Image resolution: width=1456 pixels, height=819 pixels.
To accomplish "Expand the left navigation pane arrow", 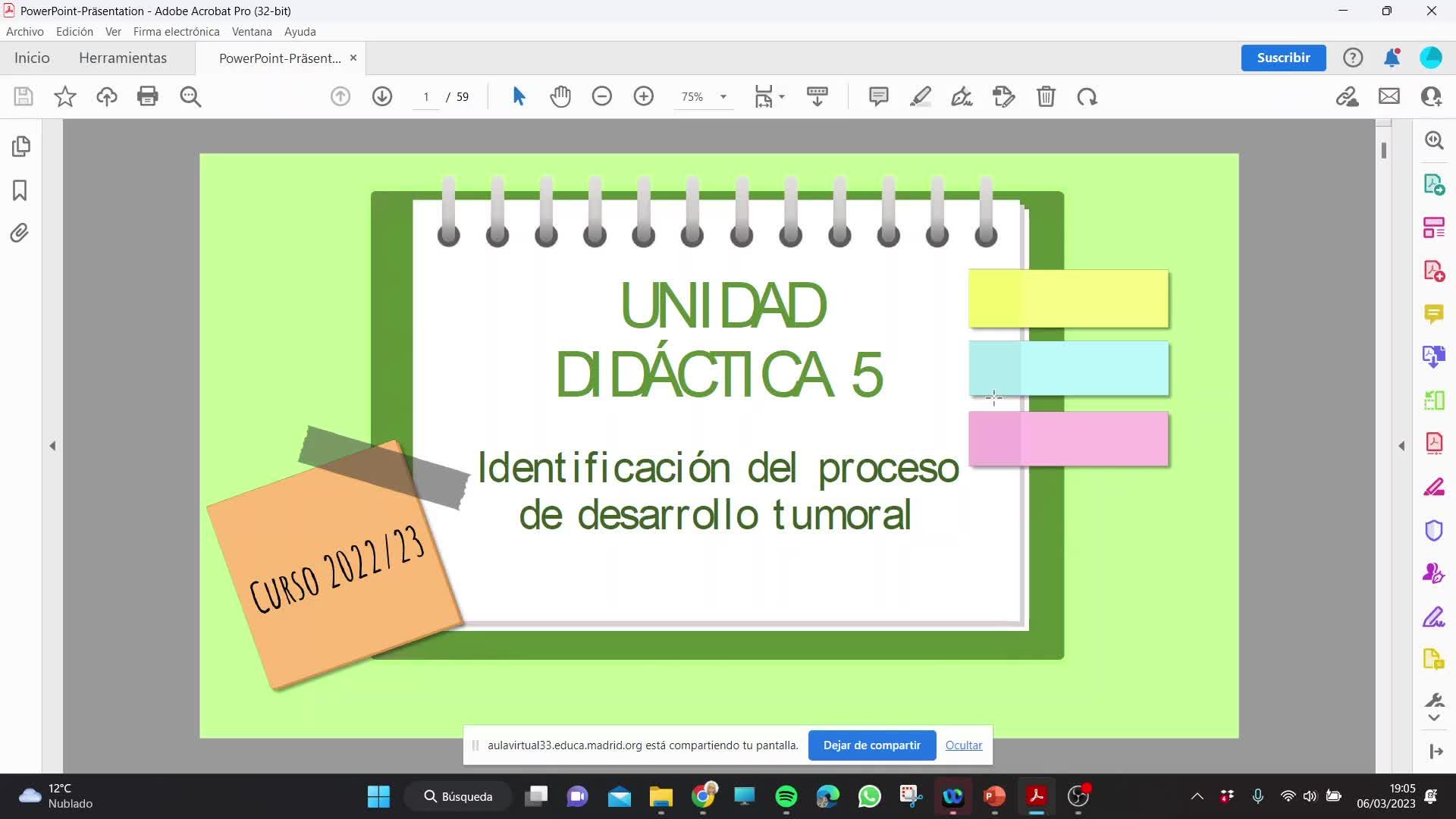I will click(x=52, y=446).
